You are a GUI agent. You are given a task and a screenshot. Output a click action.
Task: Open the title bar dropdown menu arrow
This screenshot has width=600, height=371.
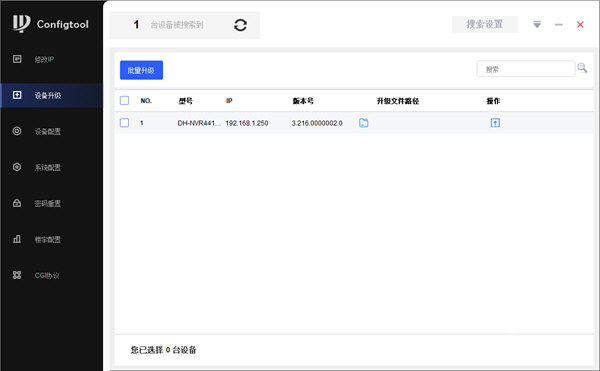click(537, 24)
